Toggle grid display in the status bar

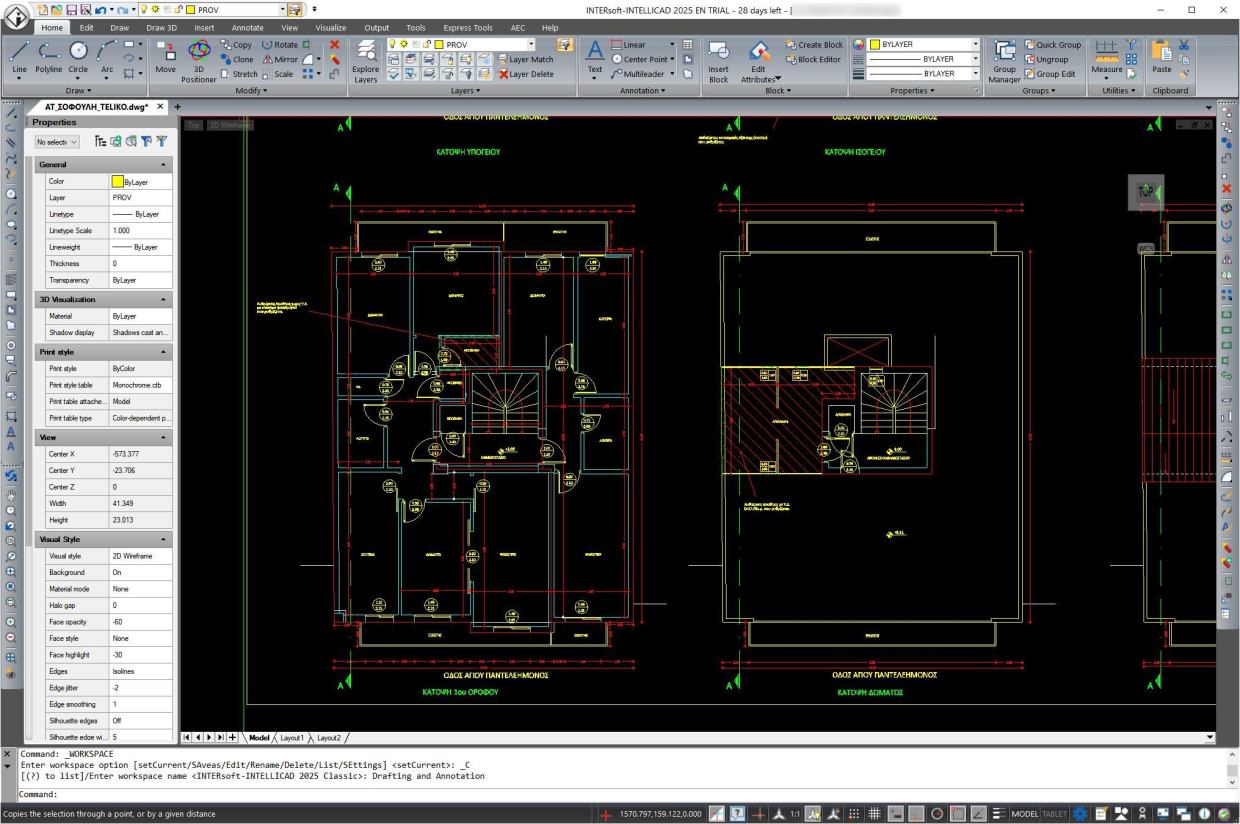coord(874,813)
